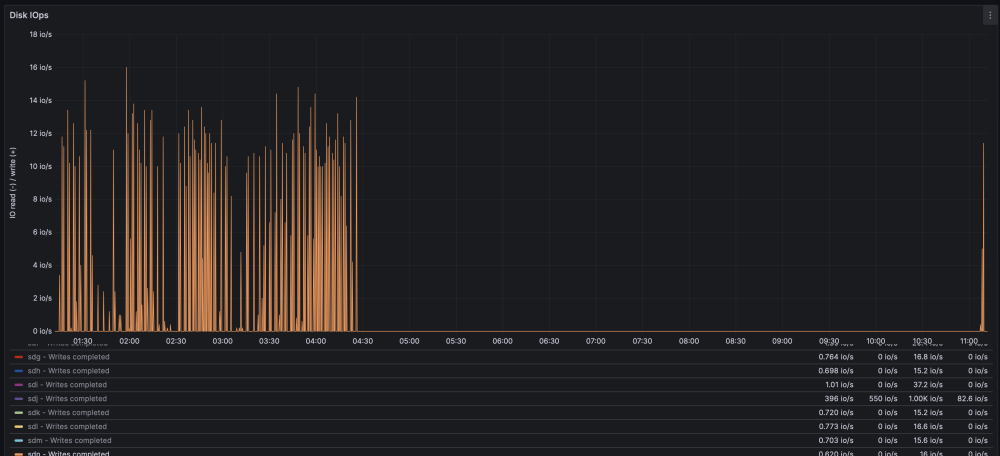Click the IO read (-) / write (+) axis title
Viewport: 1000px width, 456px height.
coord(13,183)
